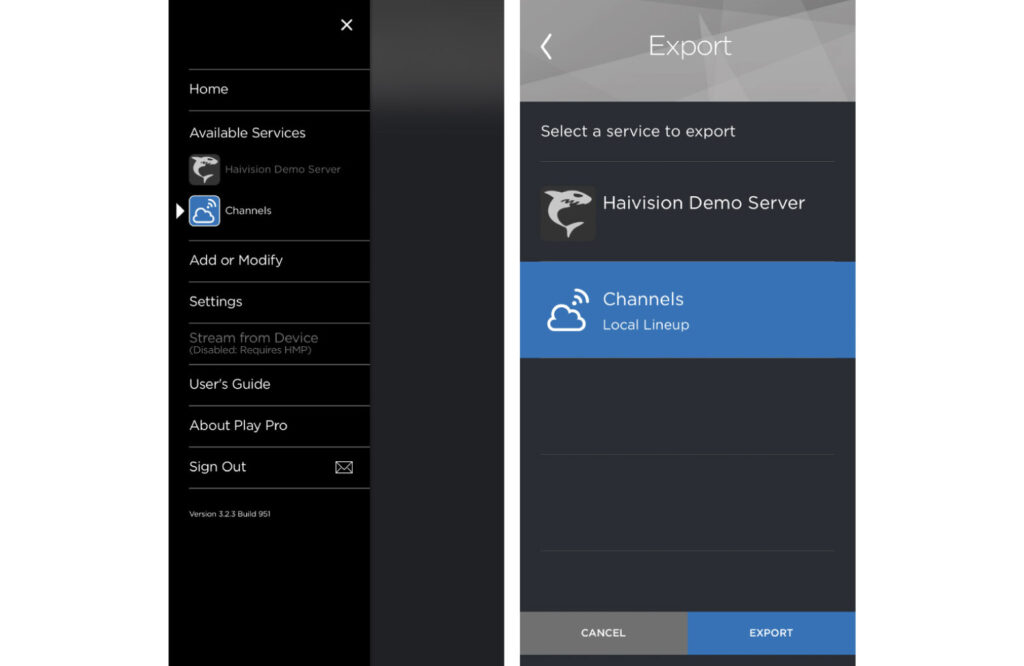Select Channels Local Lineup service row

coord(688,310)
